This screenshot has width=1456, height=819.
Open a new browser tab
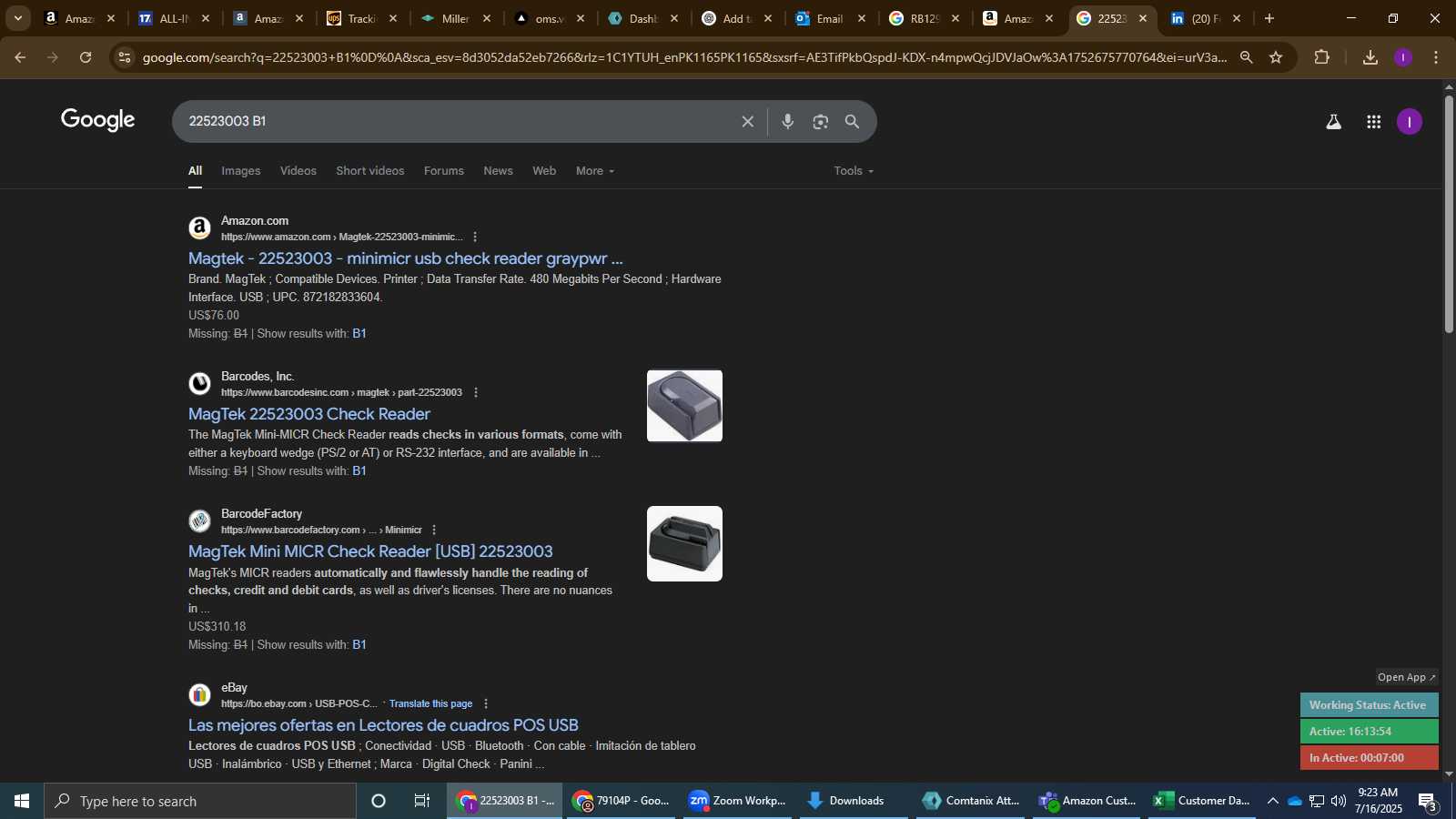[1269, 18]
